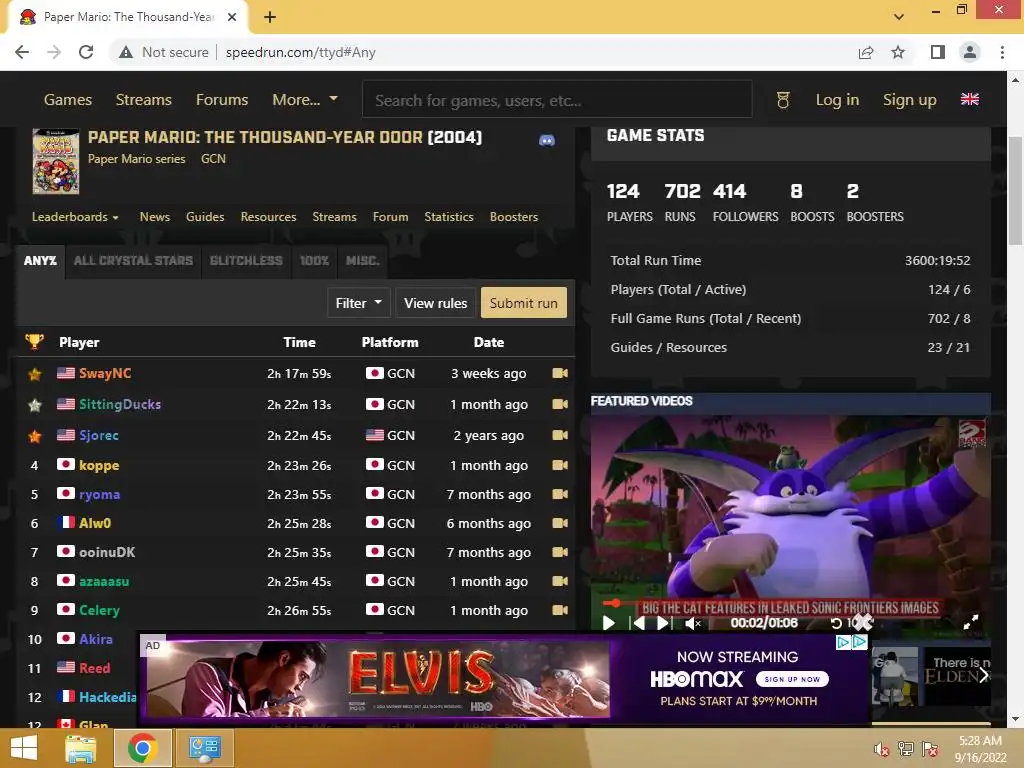Select the Any% category tab
The height and width of the screenshot is (768, 1024).
pos(40,261)
